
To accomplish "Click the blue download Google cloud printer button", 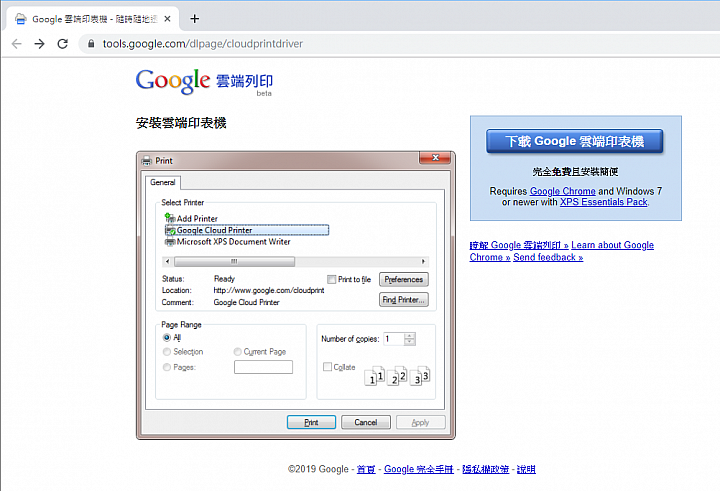I will [x=574, y=141].
